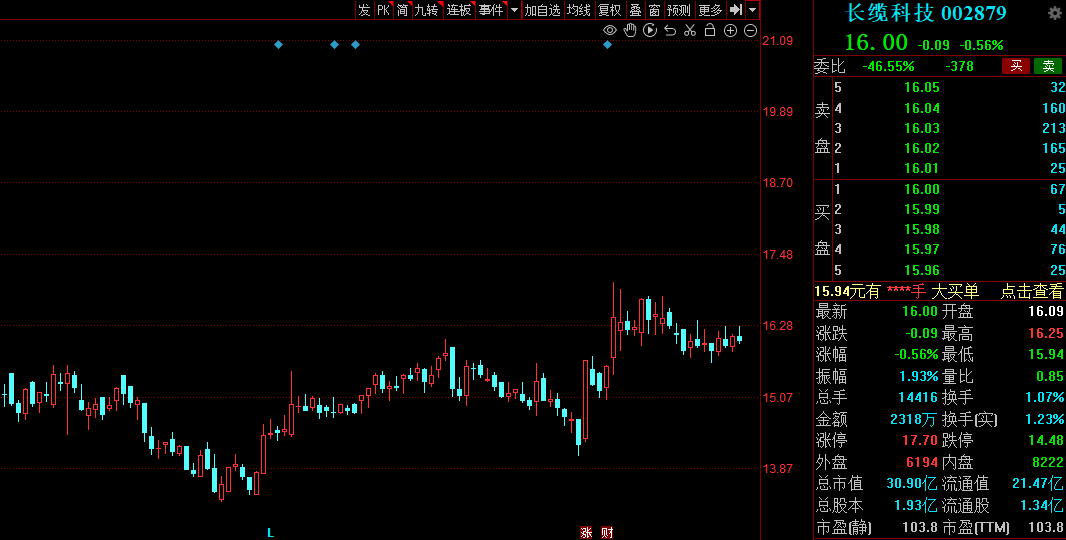This screenshot has width=1066, height=540.
Task: Open the 事件 events button
Action: (491, 10)
